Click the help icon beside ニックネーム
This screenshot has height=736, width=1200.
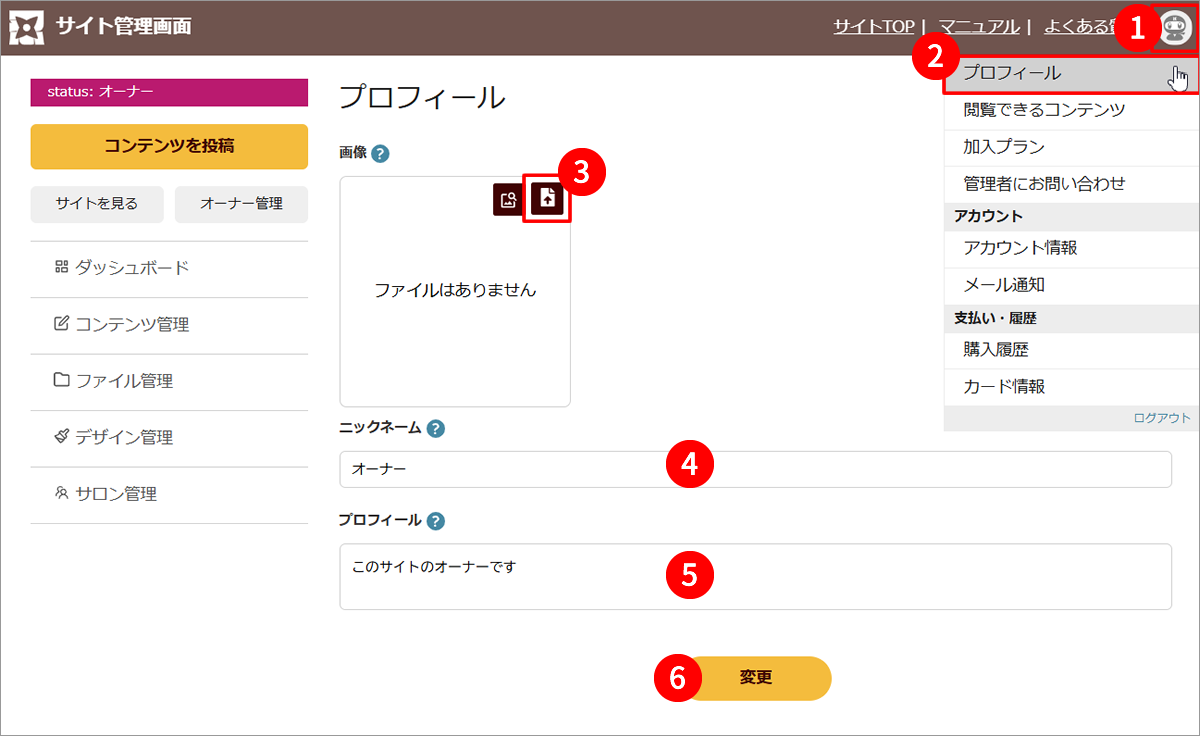click(x=435, y=428)
